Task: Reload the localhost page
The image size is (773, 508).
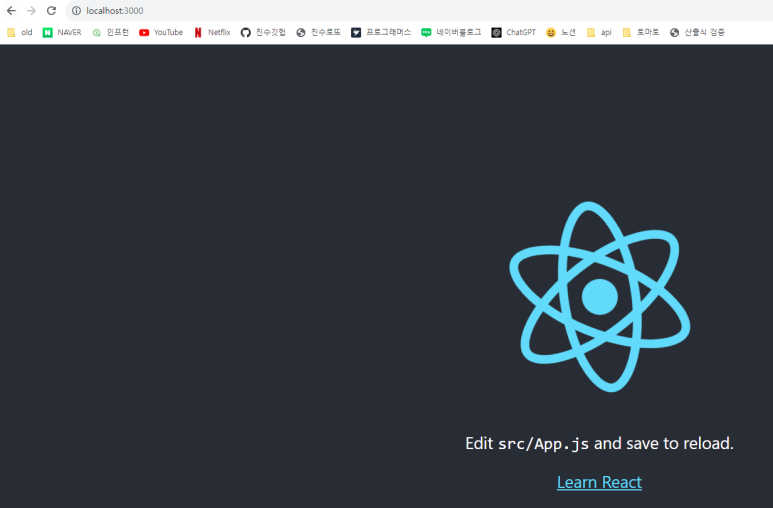Action: tap(51, 10)
